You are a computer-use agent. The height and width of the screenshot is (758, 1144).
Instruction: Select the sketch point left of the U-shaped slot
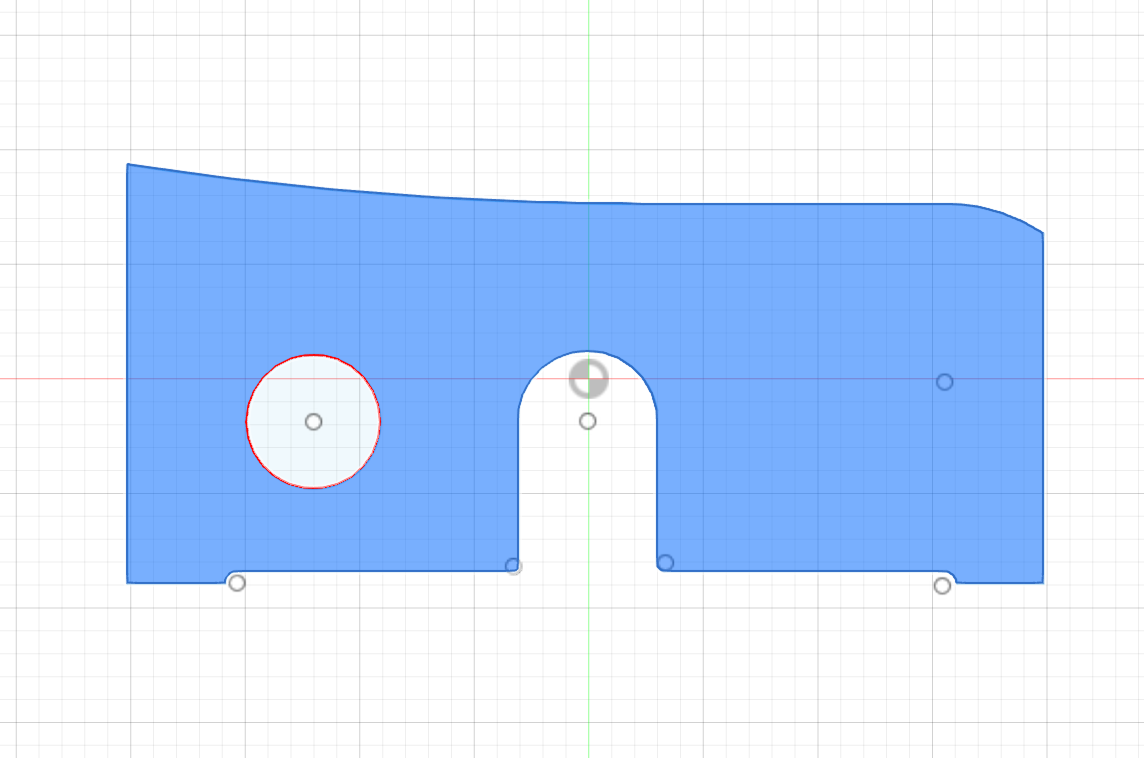click(x=514, y=566)
